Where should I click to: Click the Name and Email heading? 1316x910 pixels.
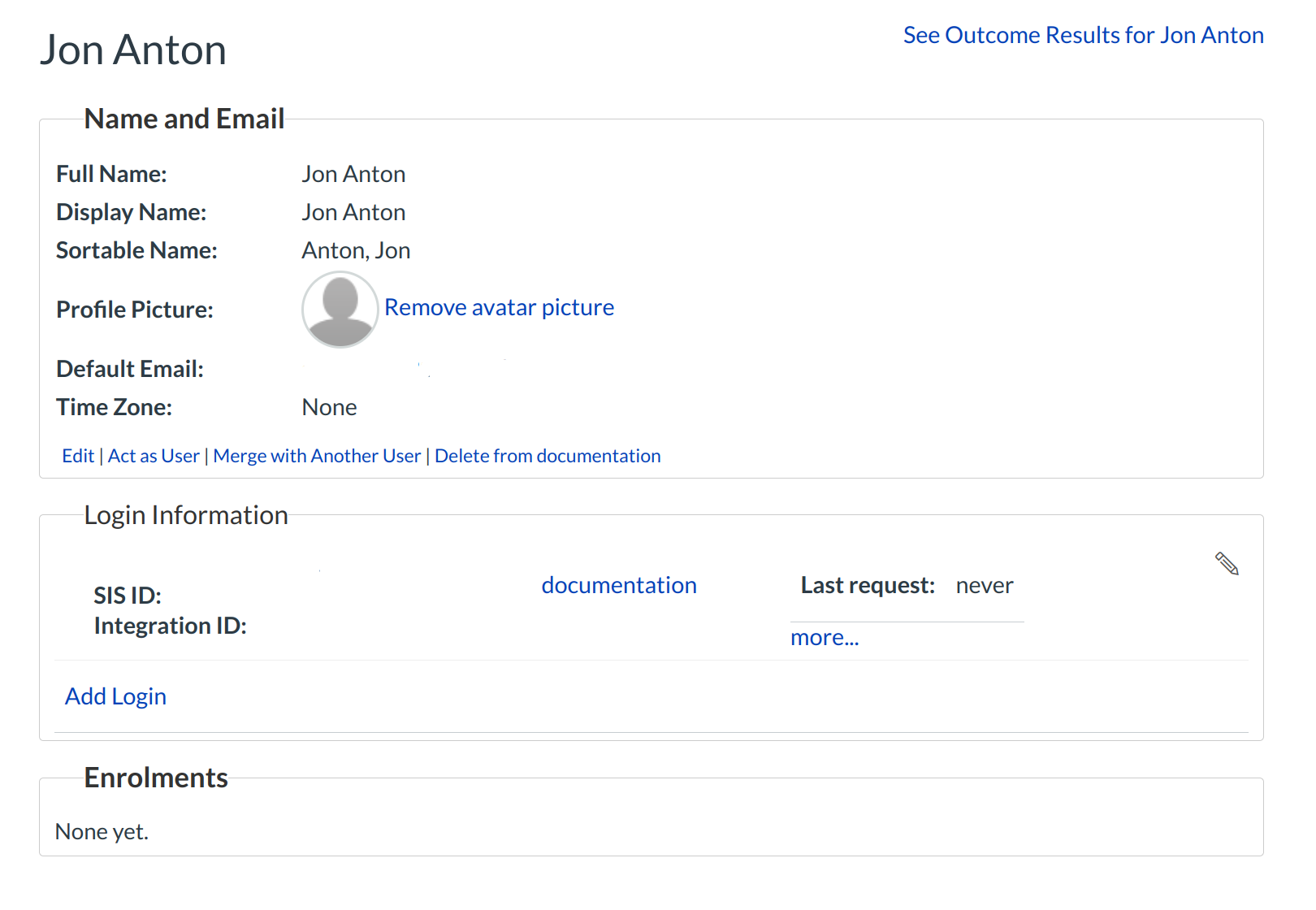click(x=184, y=119)
